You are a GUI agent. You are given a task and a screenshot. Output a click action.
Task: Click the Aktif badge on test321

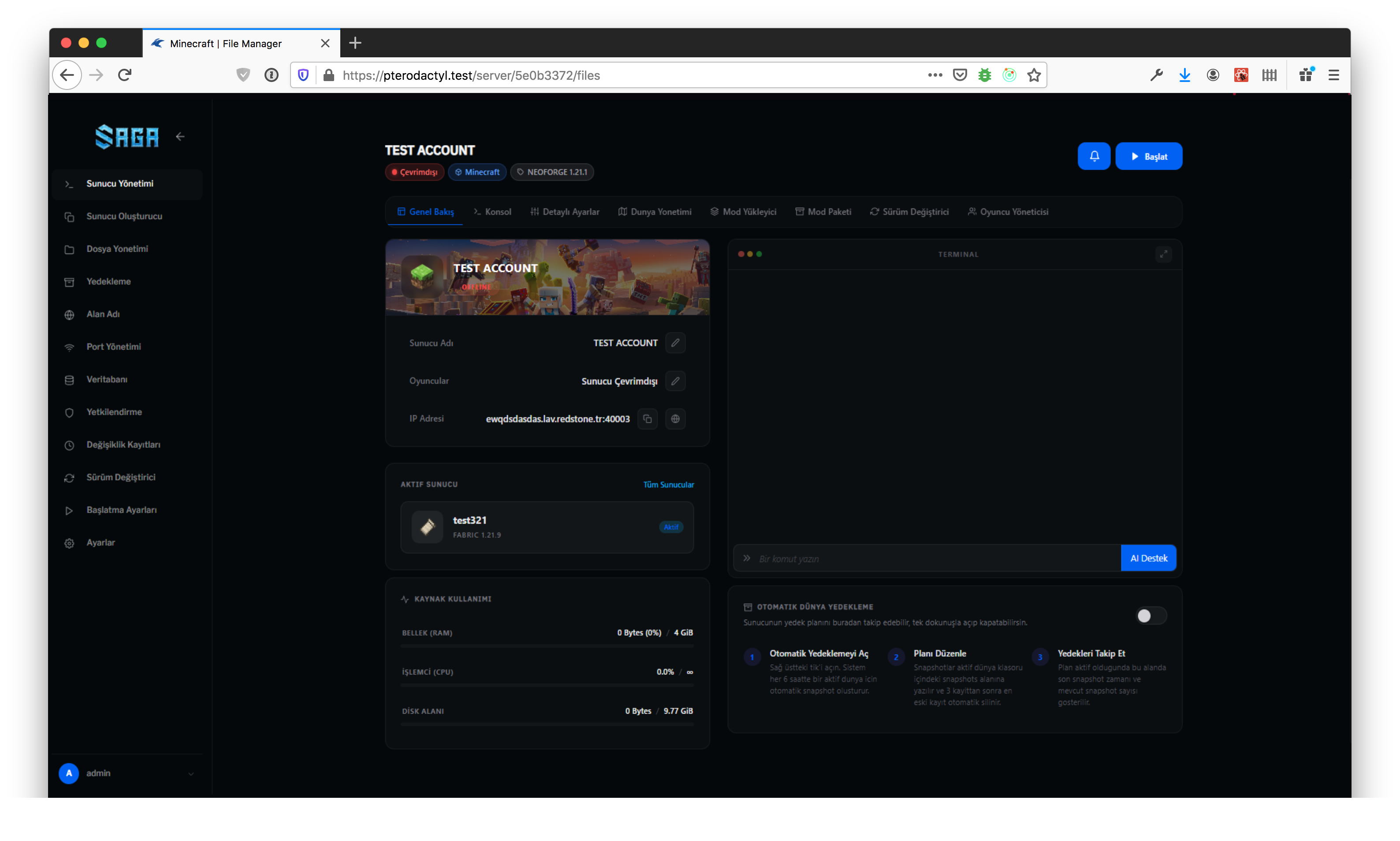point(670,527)
